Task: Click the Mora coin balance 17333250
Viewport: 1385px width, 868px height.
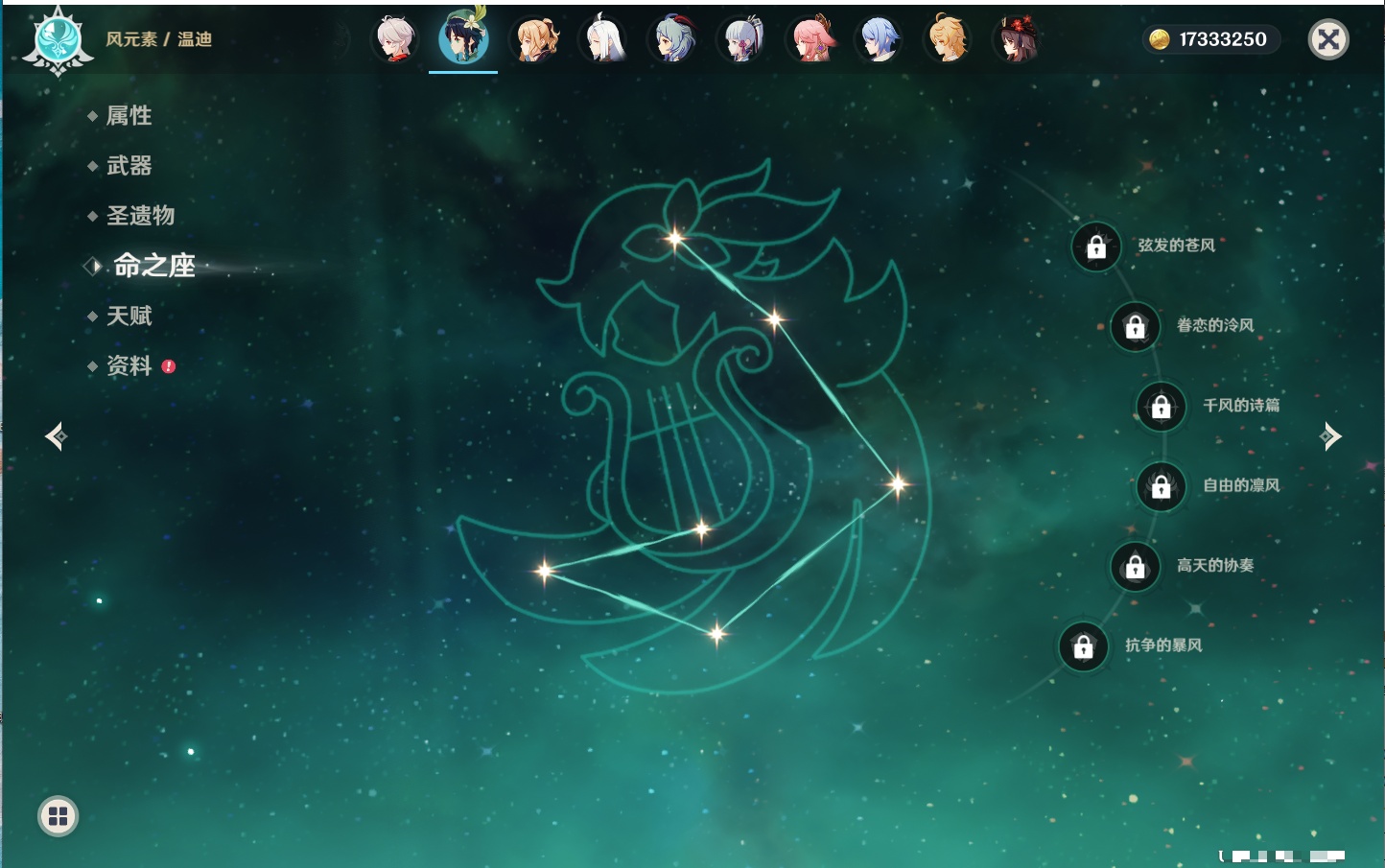Action: (1210, 39)
